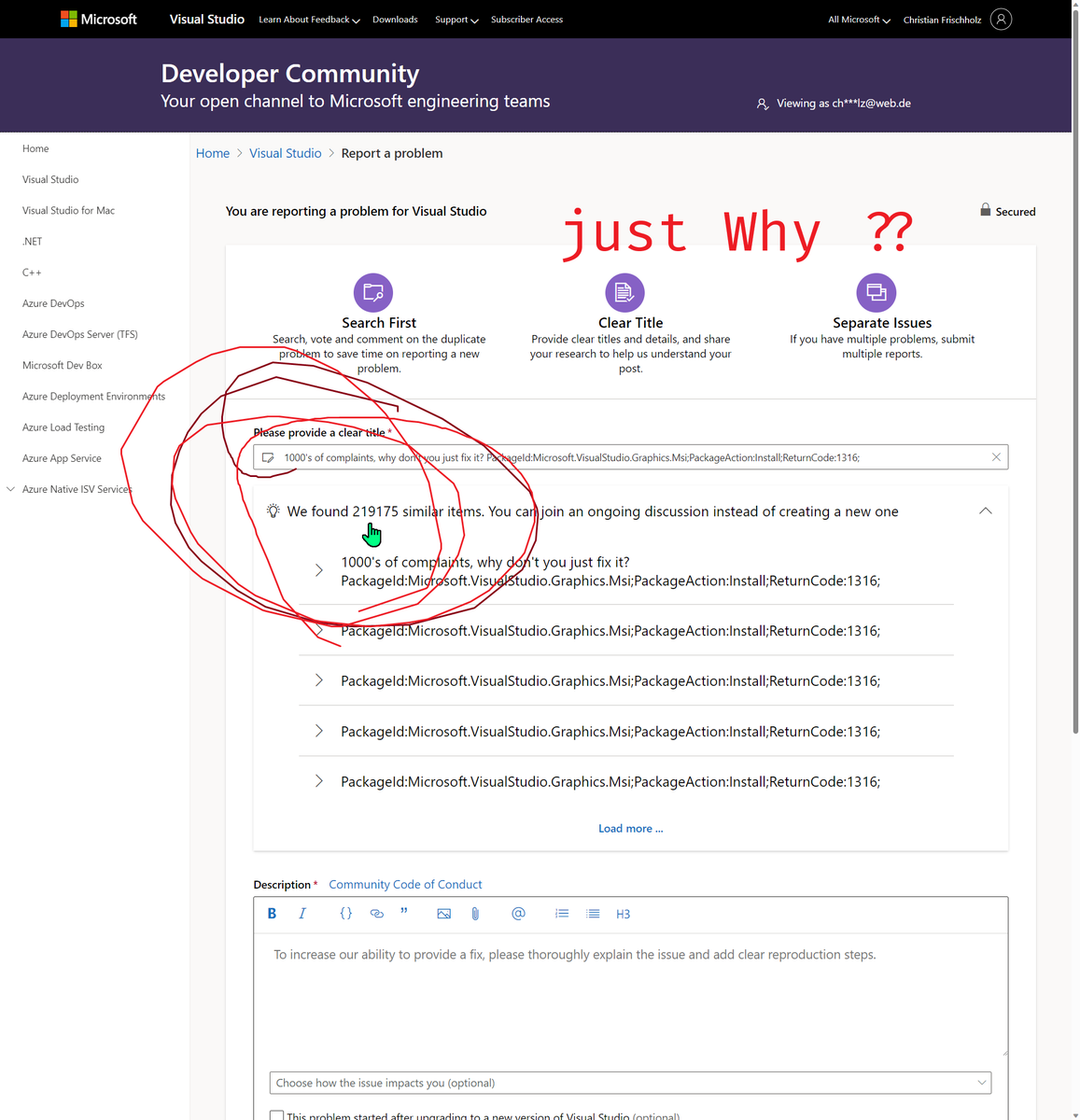This screenshot has height=1120, width=1080.
Task: Open the user account avatar icon
Action: pyautogui.click(x=1001, y=19)
